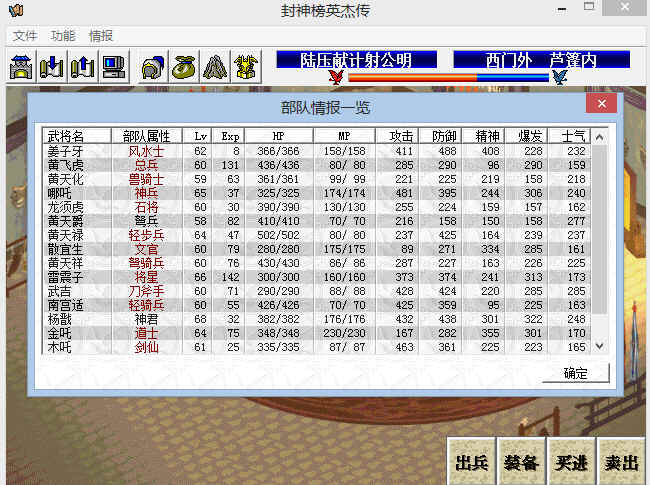This screenshot has width=650, height=485.
Task: Sort by MP column header
Action: tap(344, 136)
